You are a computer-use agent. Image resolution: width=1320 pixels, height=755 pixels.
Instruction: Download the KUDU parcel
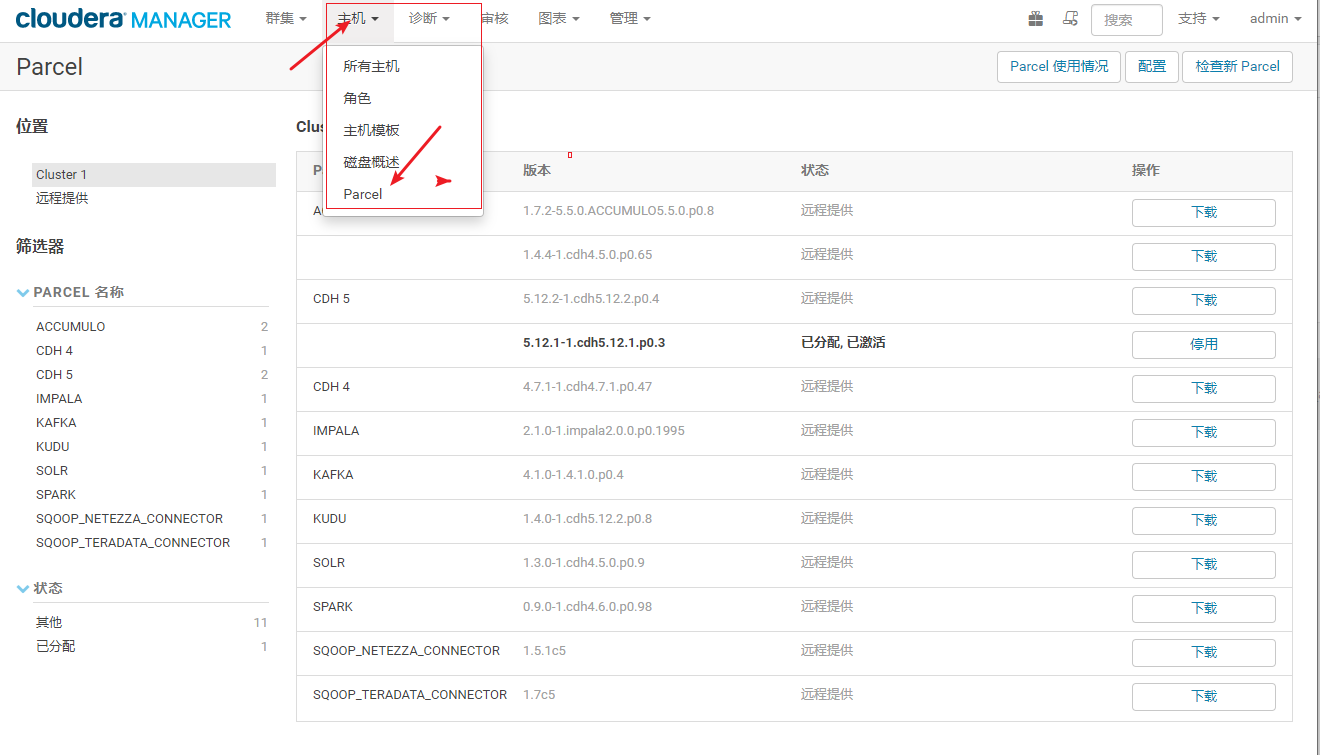[x=1204, y=521]
